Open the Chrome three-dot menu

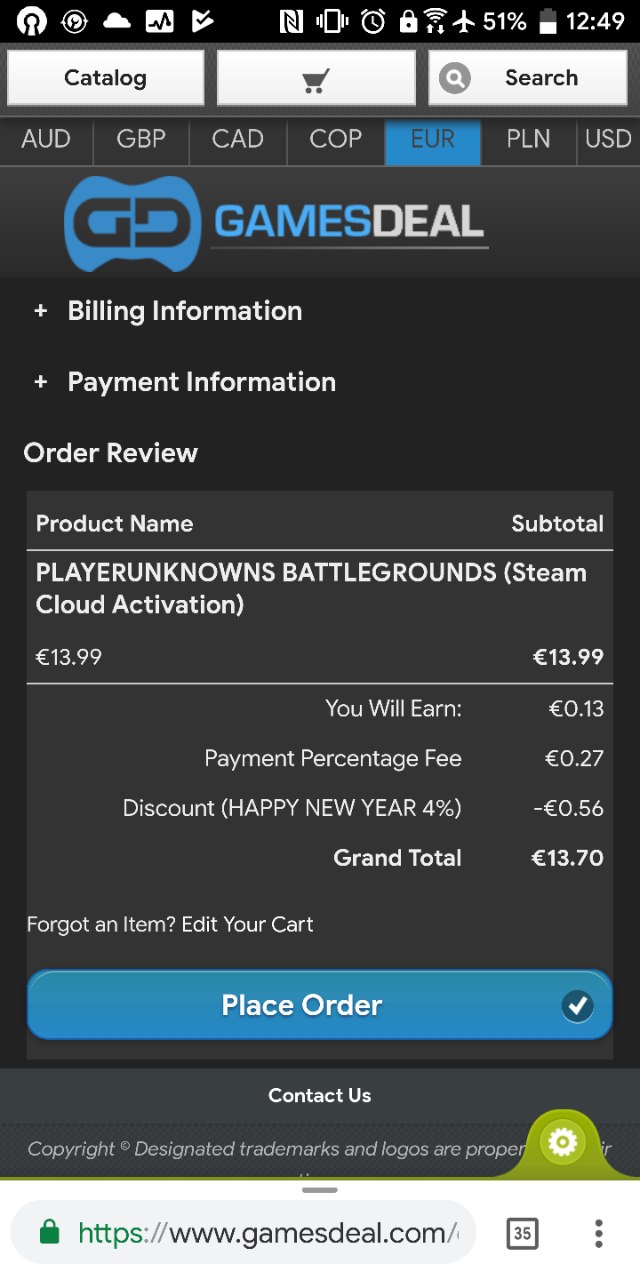pyautogui.click(x=598, y=1233)
